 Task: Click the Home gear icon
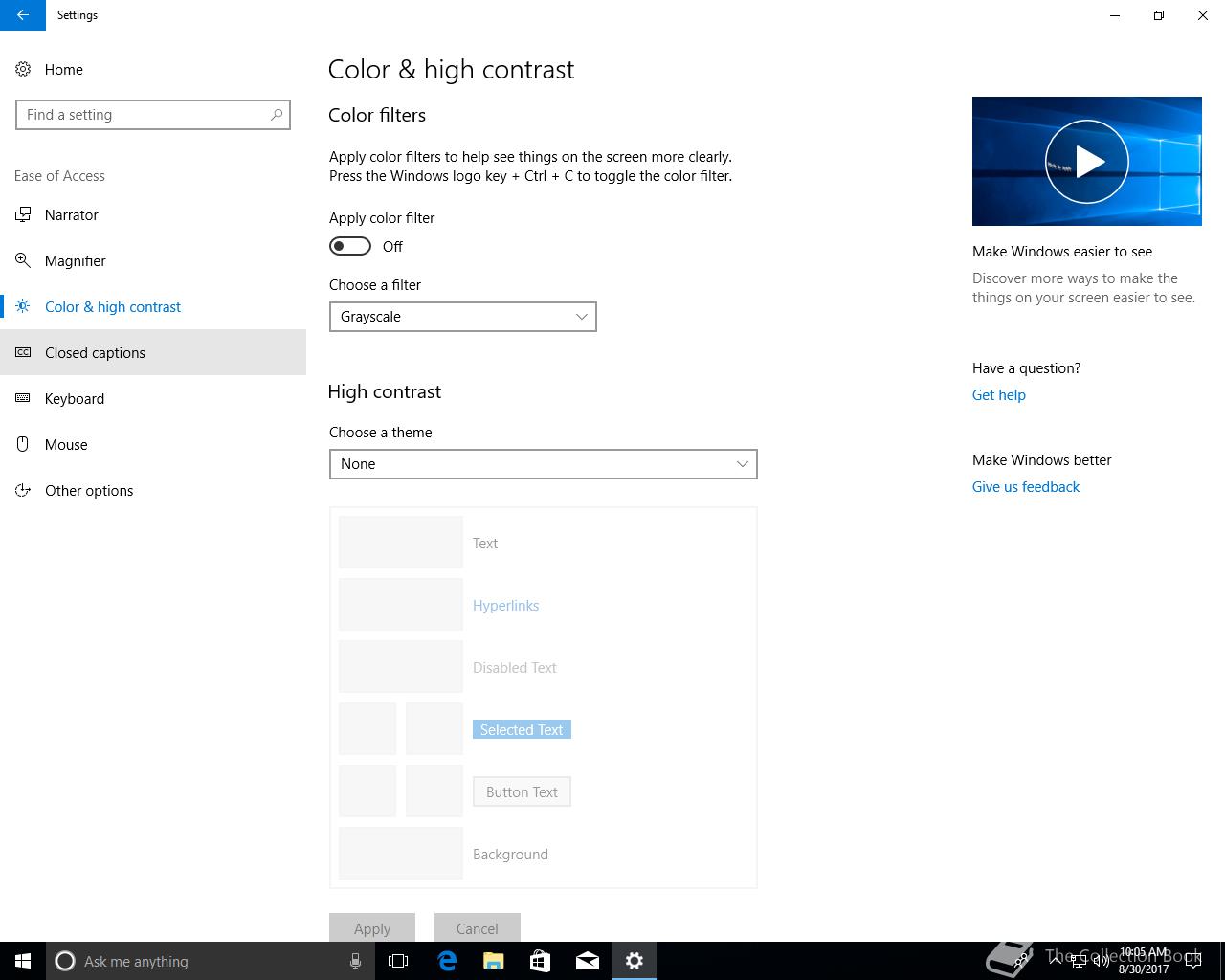(23, 69)
